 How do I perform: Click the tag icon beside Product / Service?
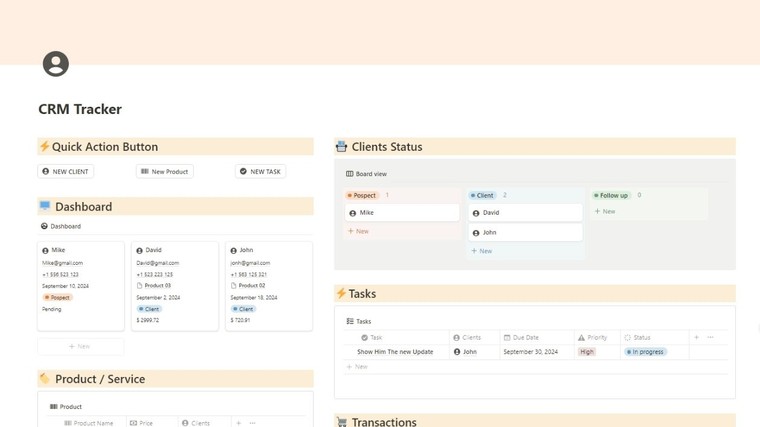45,378
